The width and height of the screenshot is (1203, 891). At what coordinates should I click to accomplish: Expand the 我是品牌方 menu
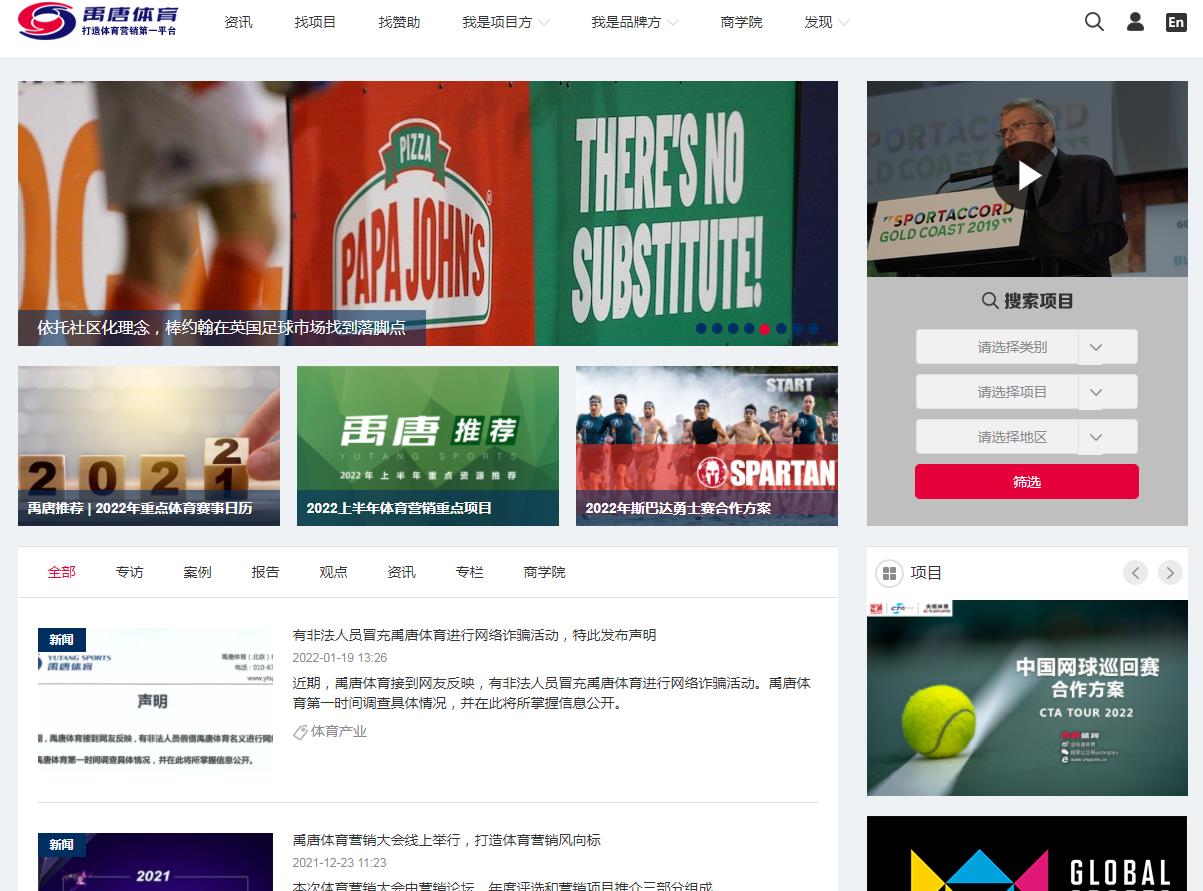click(634, 22)
